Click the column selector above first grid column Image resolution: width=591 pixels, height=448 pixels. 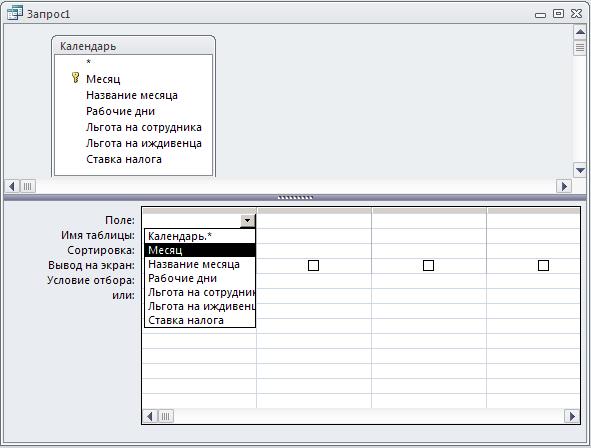pos(200,210)
